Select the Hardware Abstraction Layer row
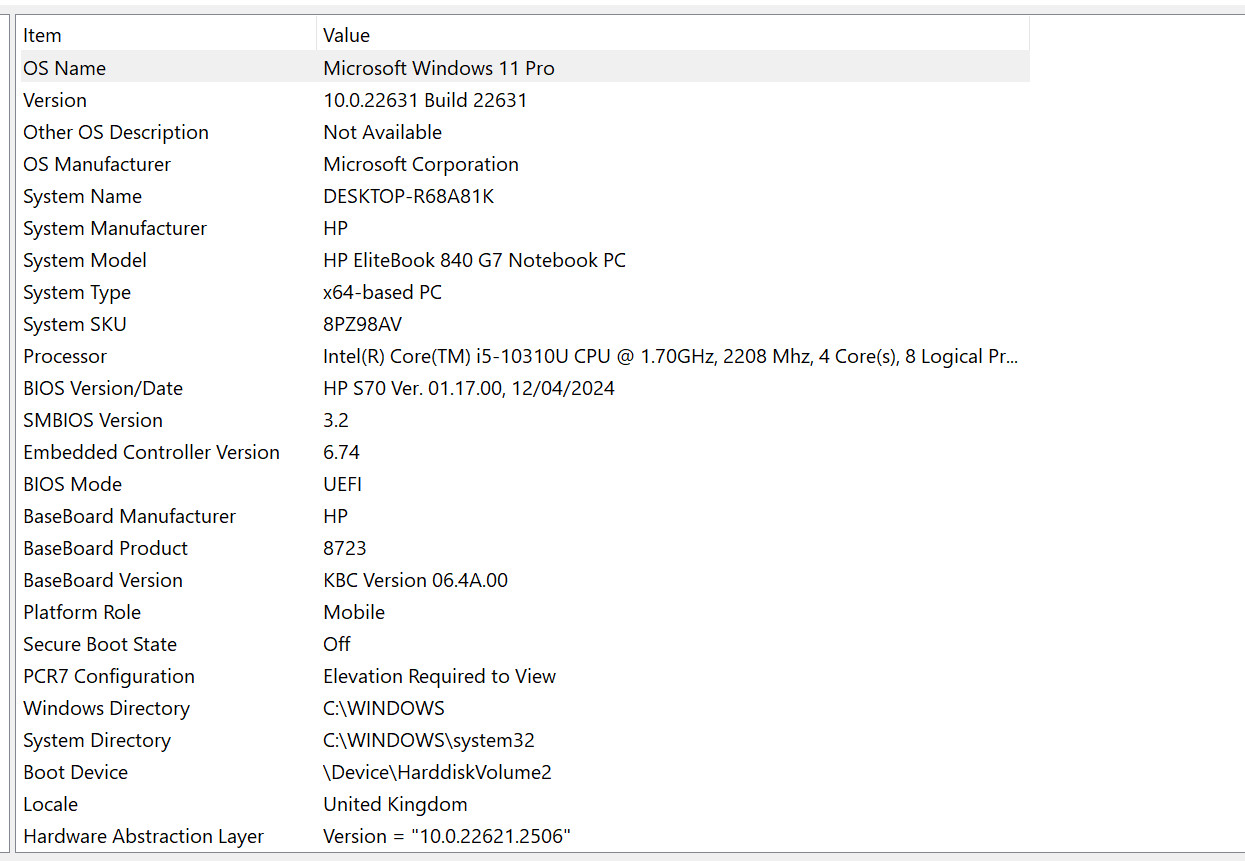 tap(525, 836)
